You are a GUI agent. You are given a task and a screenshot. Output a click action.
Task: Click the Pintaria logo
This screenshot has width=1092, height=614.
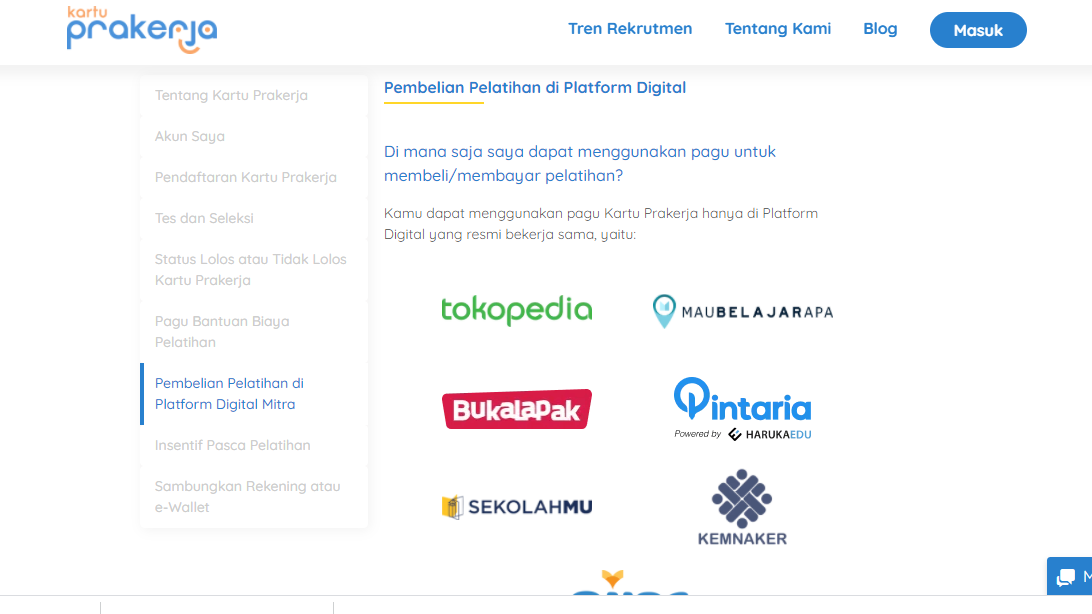pyautogui.click(x=742, y=409)
